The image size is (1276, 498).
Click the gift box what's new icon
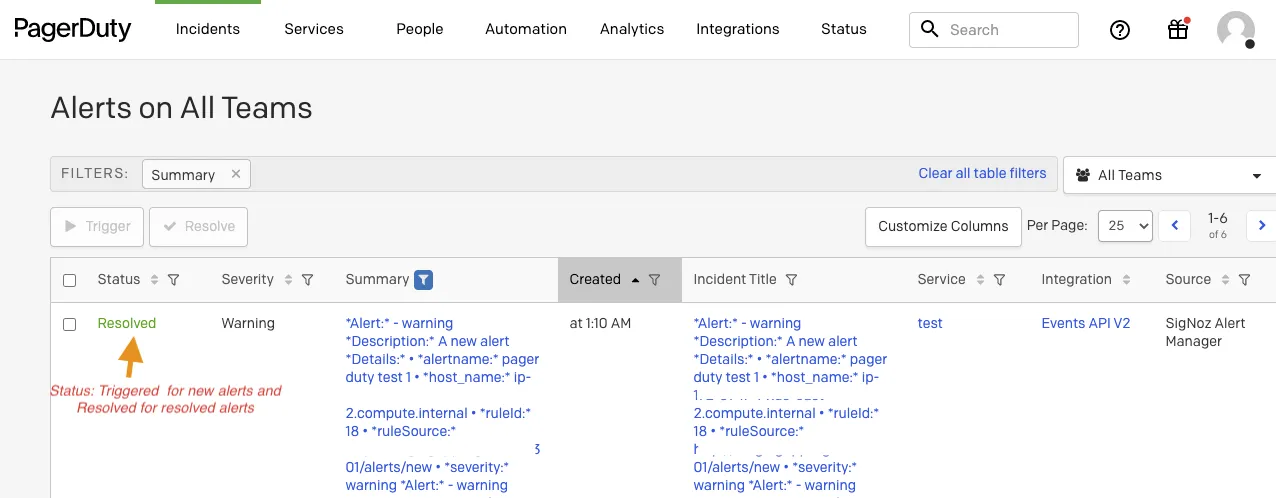(x=1178, y=29)
